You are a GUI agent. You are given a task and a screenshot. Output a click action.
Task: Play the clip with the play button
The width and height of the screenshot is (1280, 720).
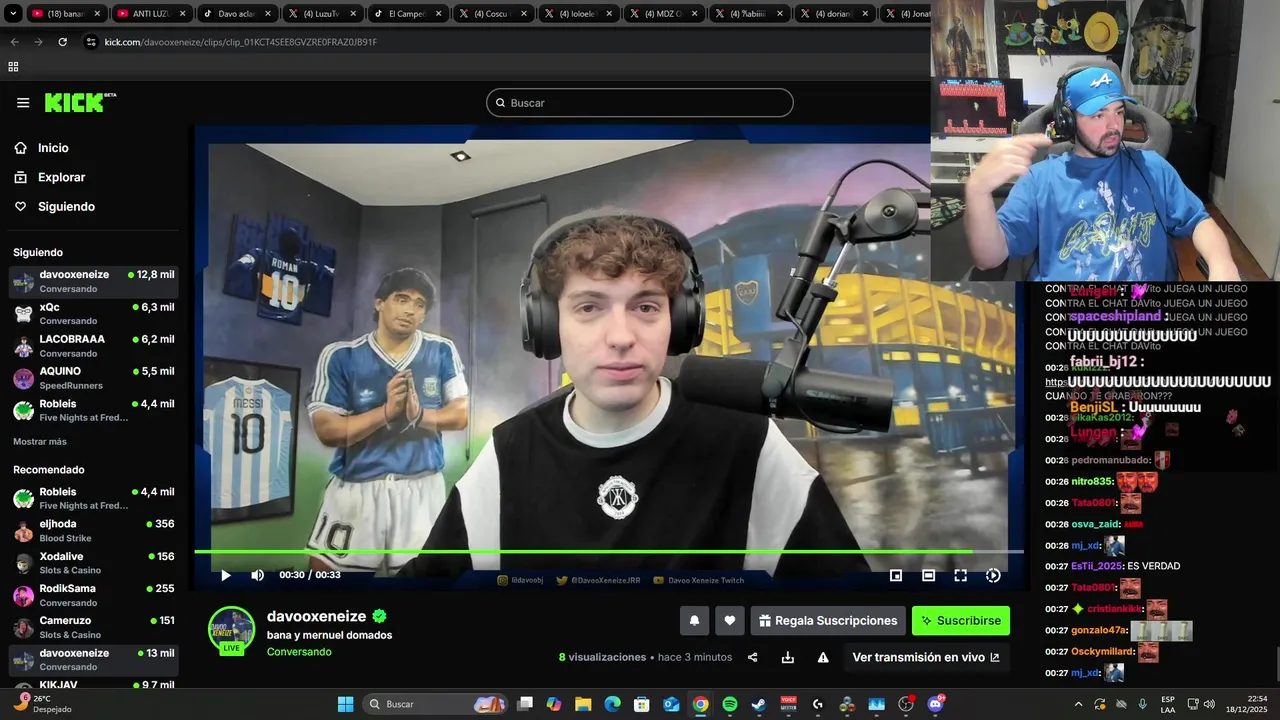226,575
